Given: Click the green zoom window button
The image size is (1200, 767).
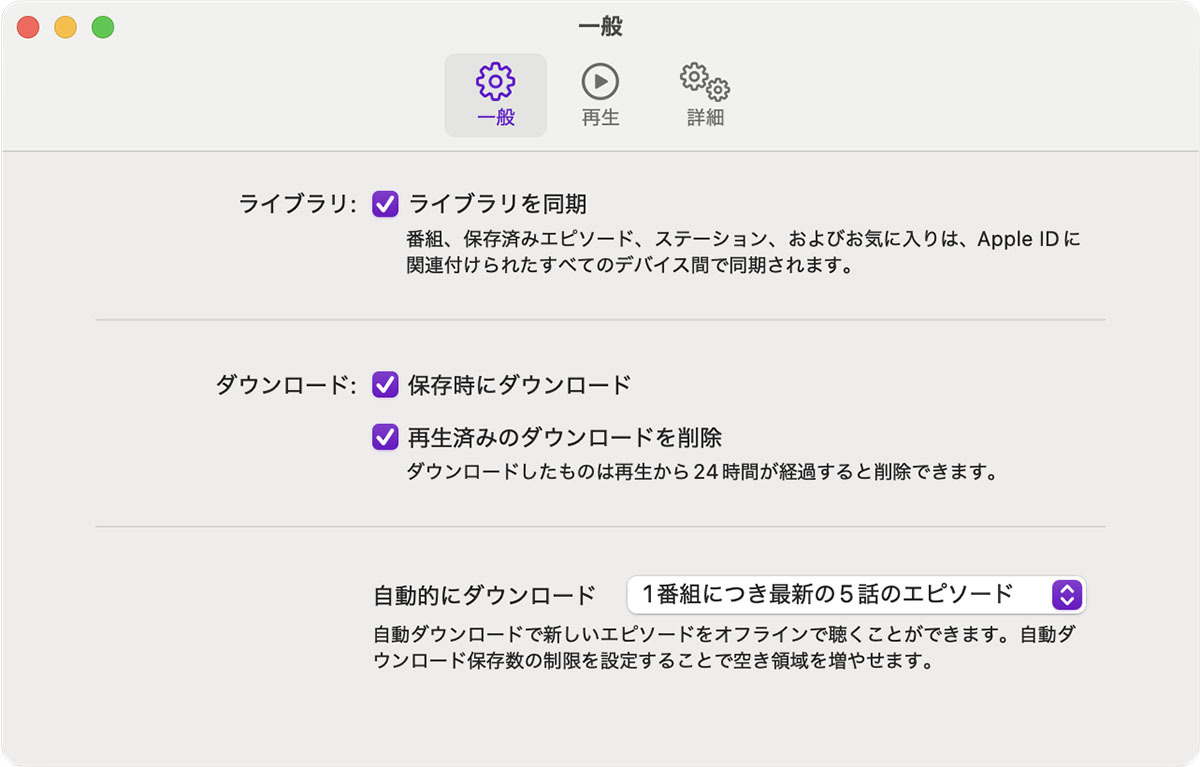Looking at the screenshot, I should click(102, 28).
